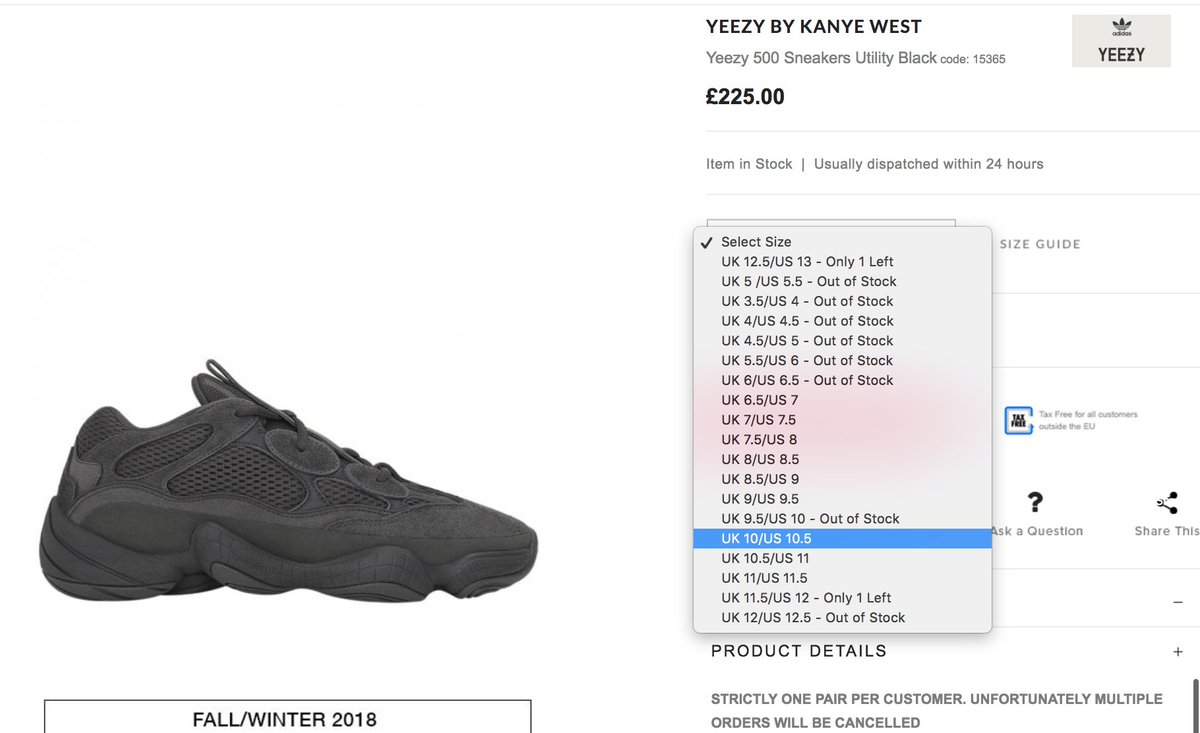Click the page scrollbar on right edge

click(x=1195, y=705)
